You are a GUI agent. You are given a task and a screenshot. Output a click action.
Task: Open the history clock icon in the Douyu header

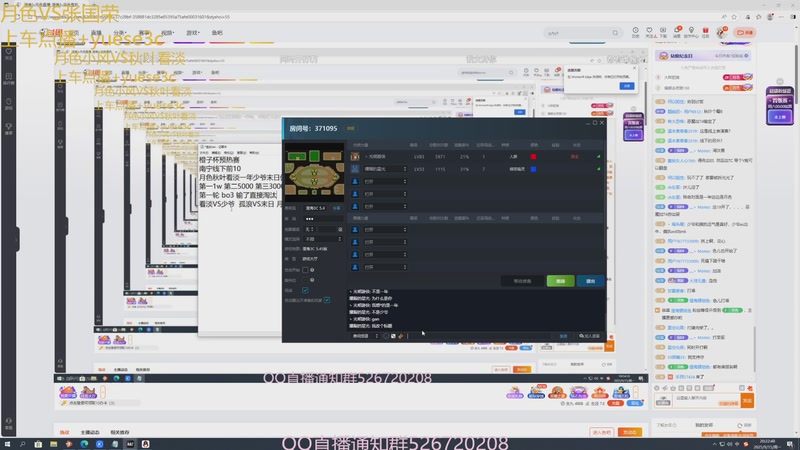click(636, 32)
